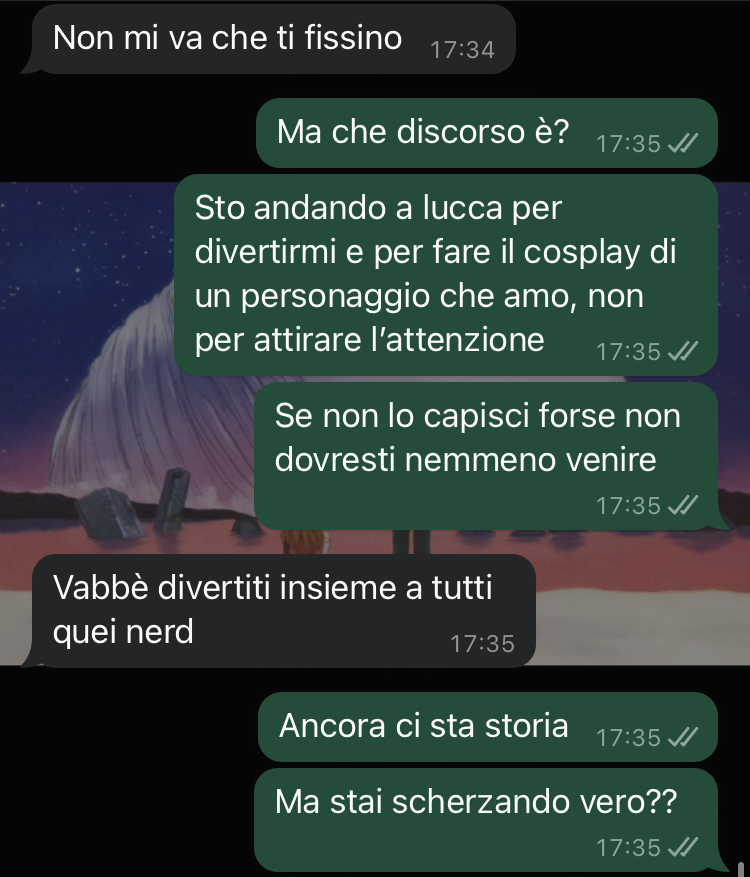Viewport: 750px width, 877px height.
Task: Tap the timestamp on "Ancora ci sta storia"
Action: (629, 737)
